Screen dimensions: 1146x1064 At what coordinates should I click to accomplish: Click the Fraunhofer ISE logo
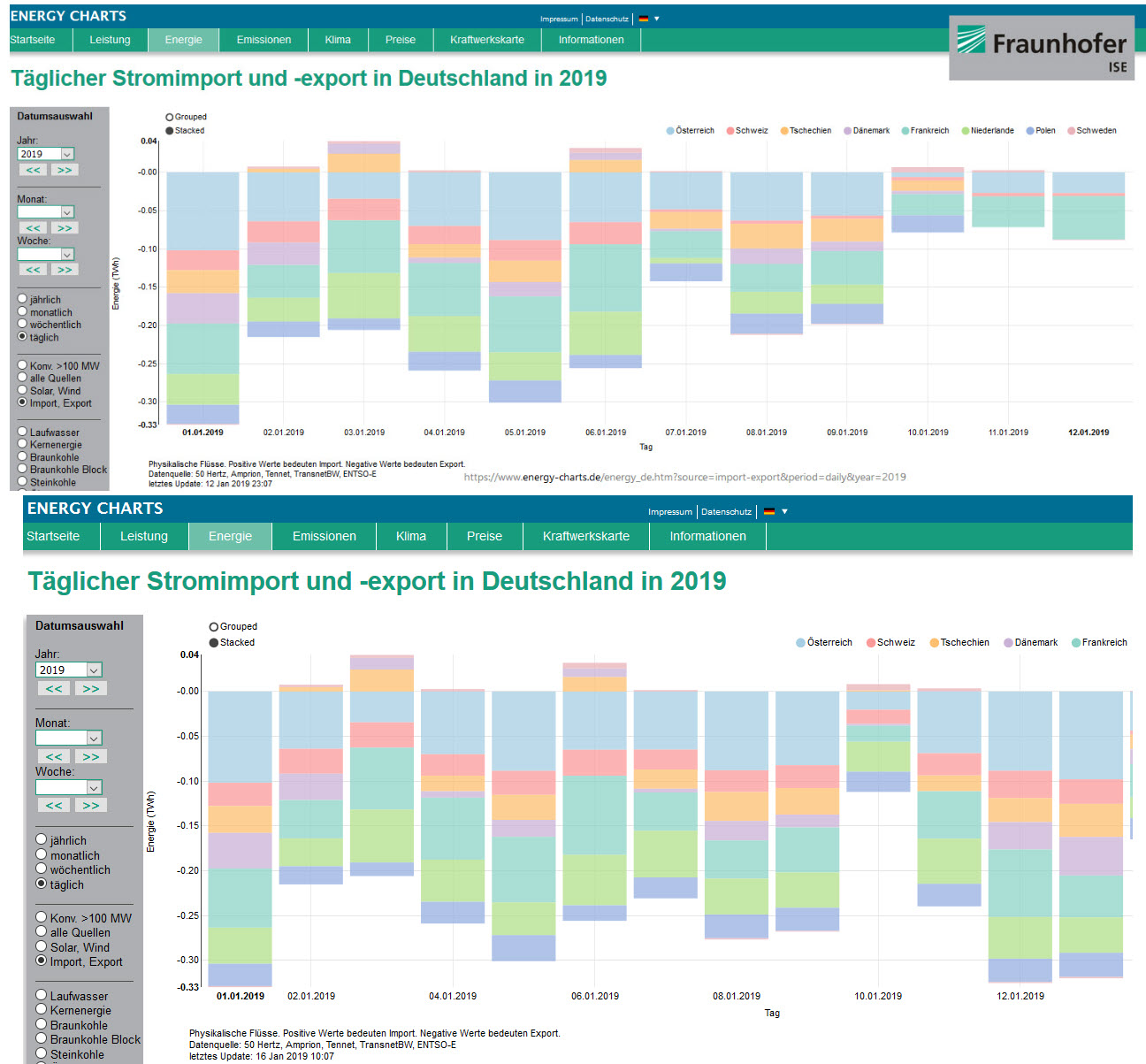coord(1042,48)
